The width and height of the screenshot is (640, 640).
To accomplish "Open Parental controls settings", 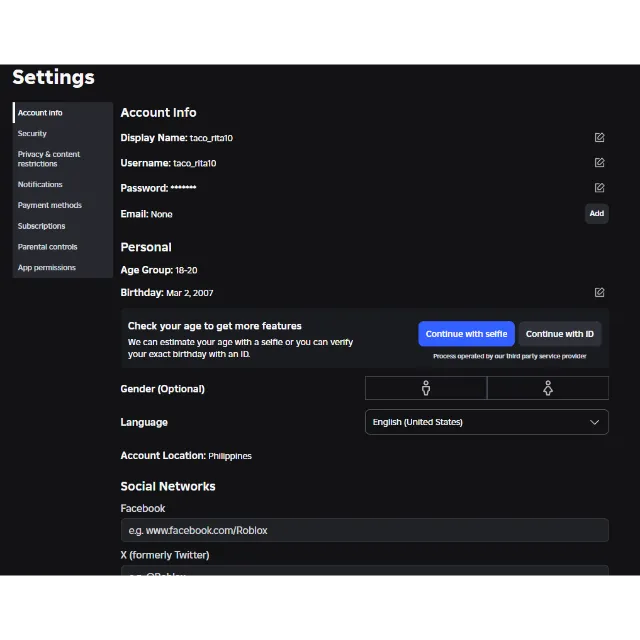I will [x=47, y=247].
